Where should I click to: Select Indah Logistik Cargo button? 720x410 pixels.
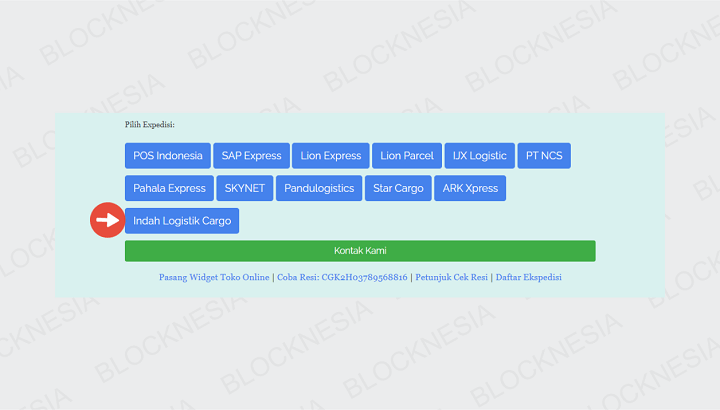(x=182, y=220)
